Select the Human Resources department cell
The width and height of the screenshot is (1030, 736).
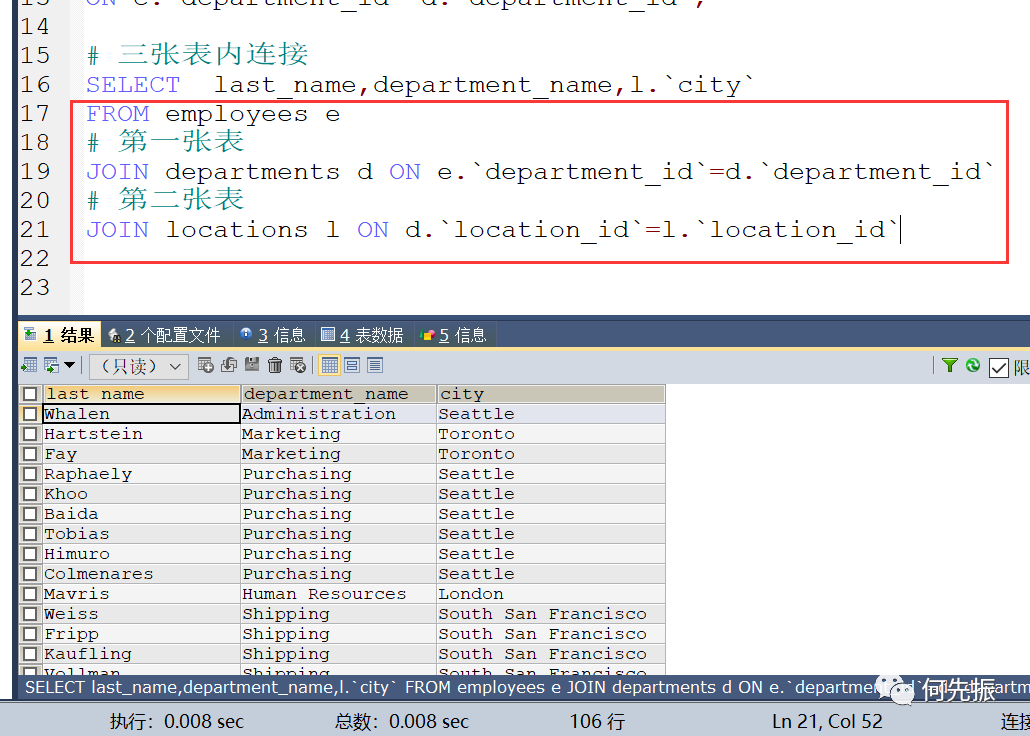(338, 594)
